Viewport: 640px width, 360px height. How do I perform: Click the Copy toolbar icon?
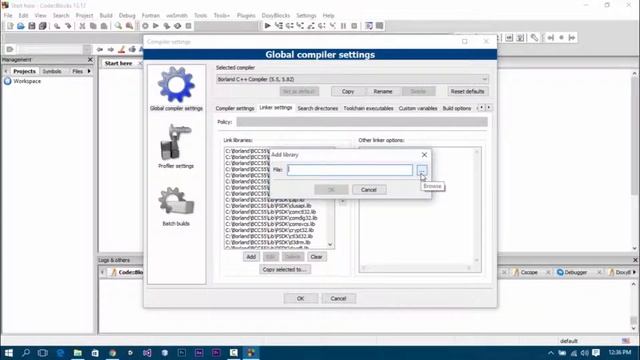tap(93, 26)
